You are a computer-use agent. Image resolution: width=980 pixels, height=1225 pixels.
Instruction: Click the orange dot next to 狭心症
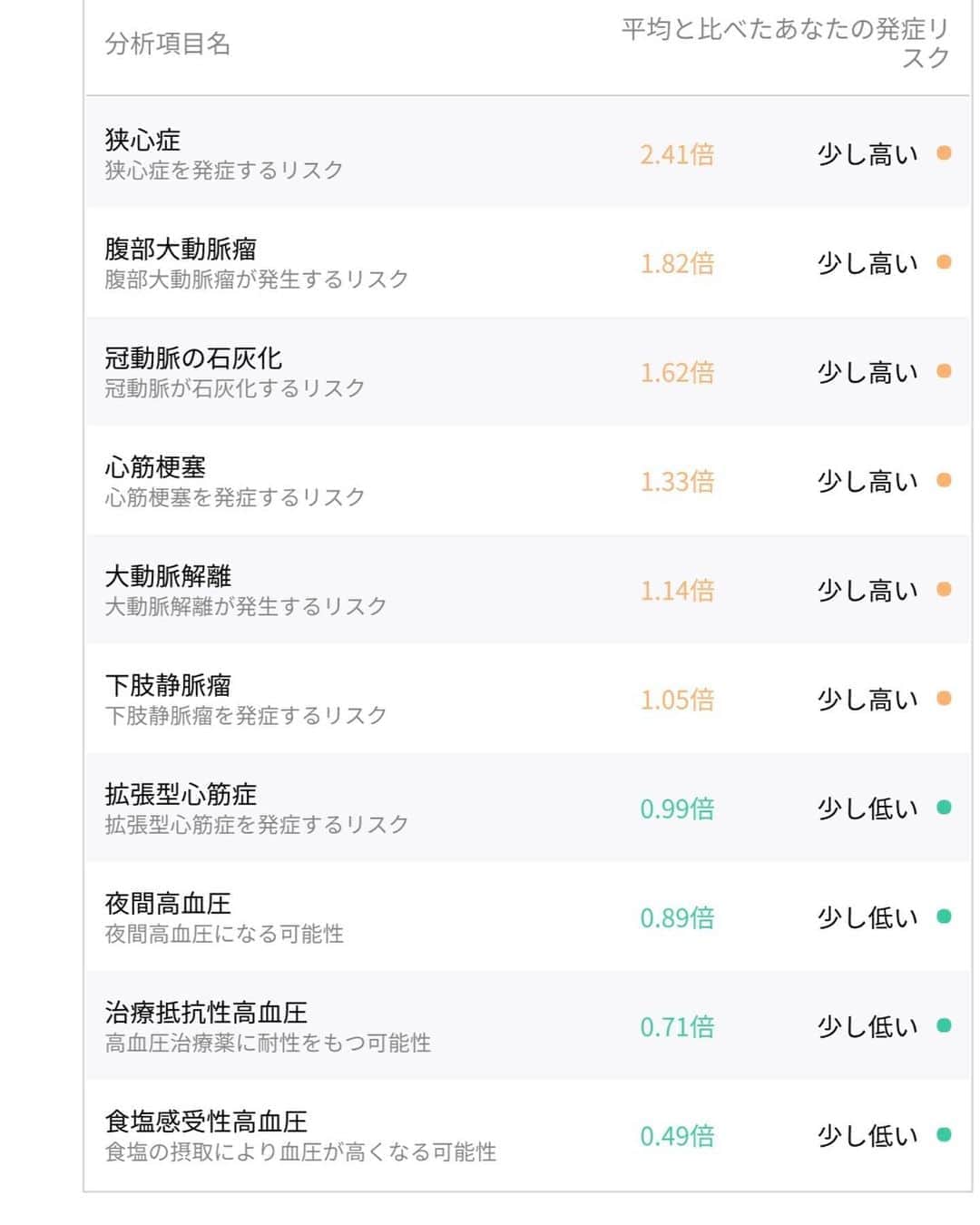click(944, 153)
